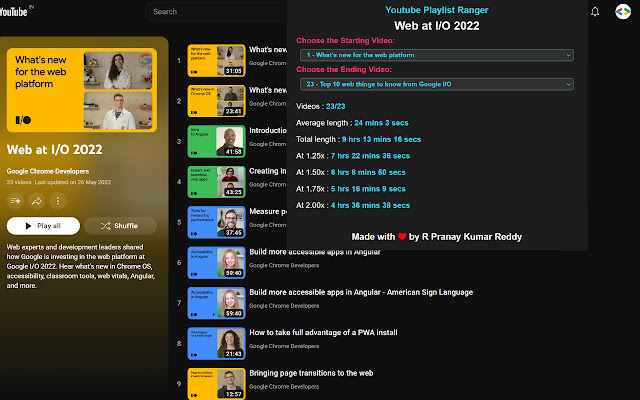Open video 1 thumbnail with 31:05 duration
This screenshot has width=640, height=400.
216,60
